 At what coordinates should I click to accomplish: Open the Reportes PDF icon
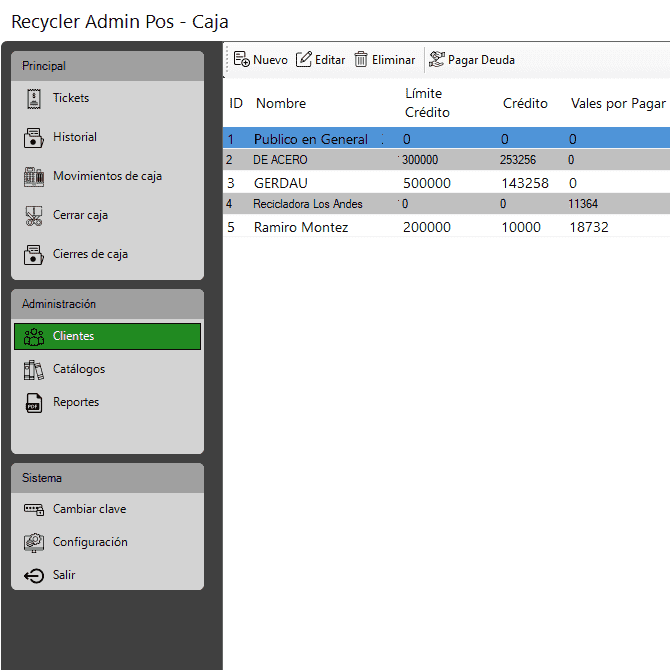point(34,403)
